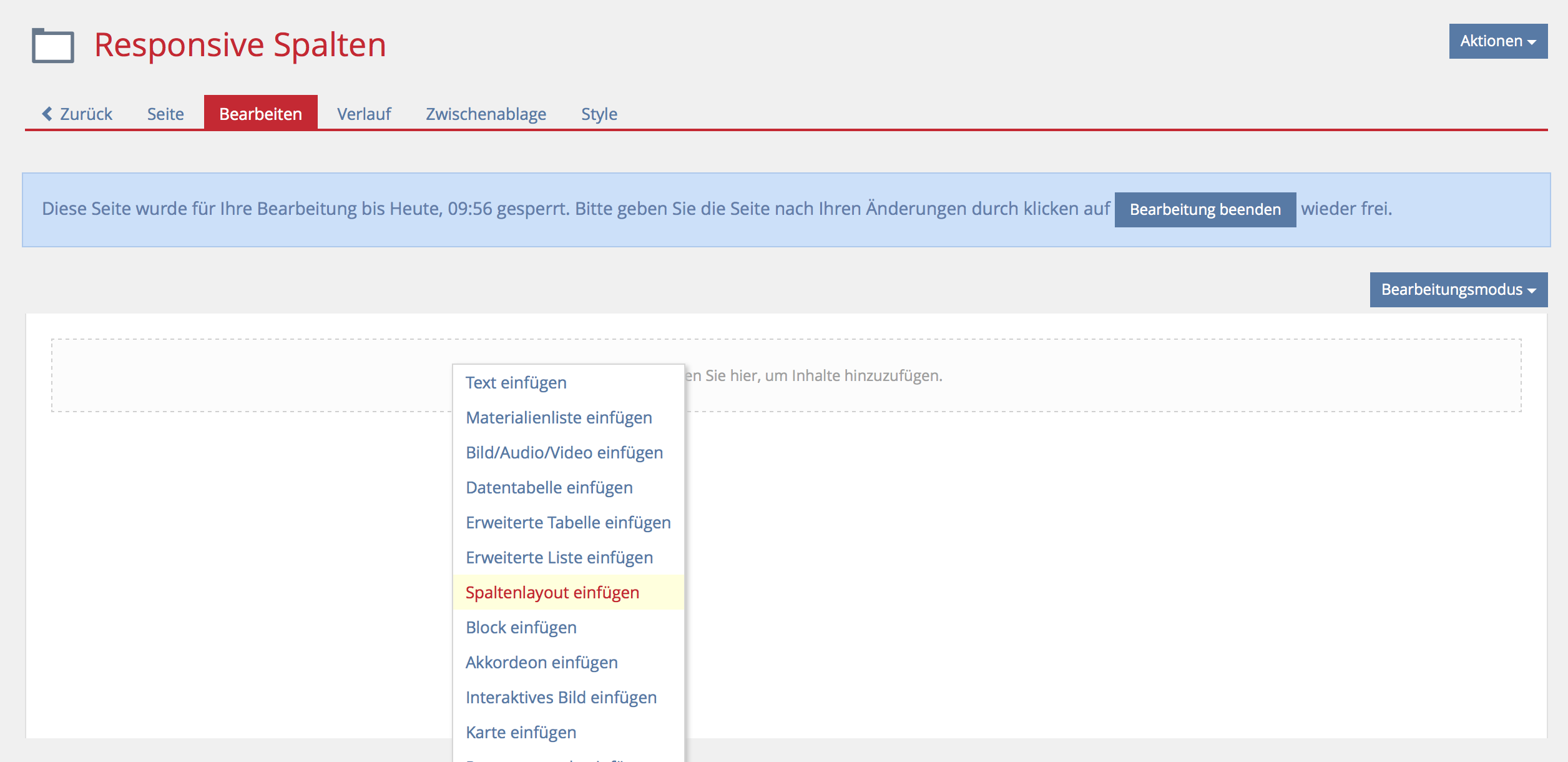
Task: Switch to the Seite tab
Action: (165, 114)
